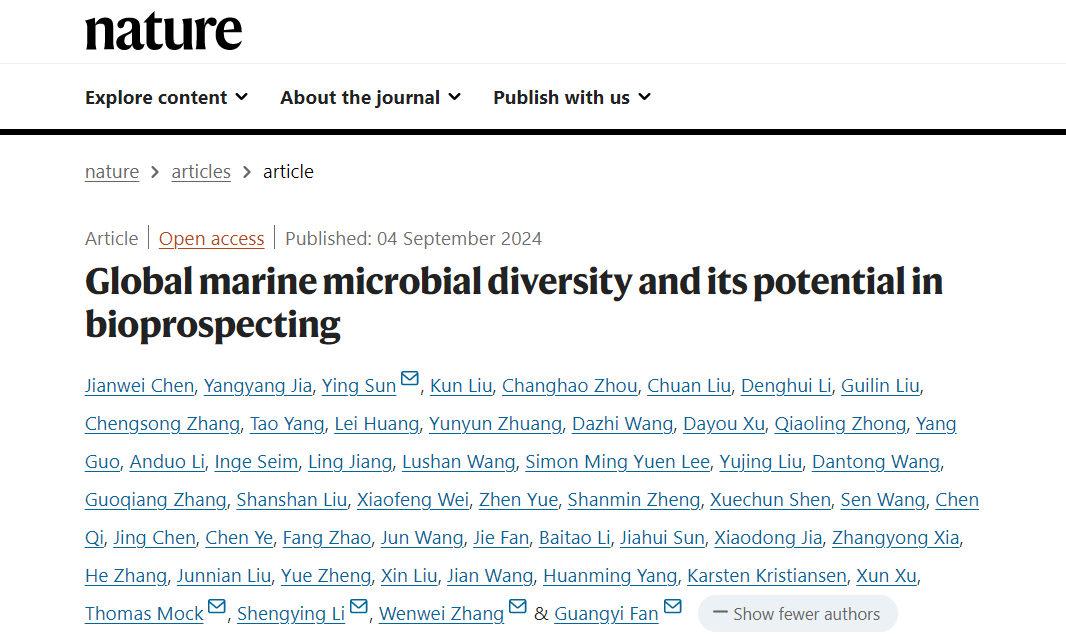Expand Publish with us menu
This screenshot has height=640, width=1066.
click(571, 97)
